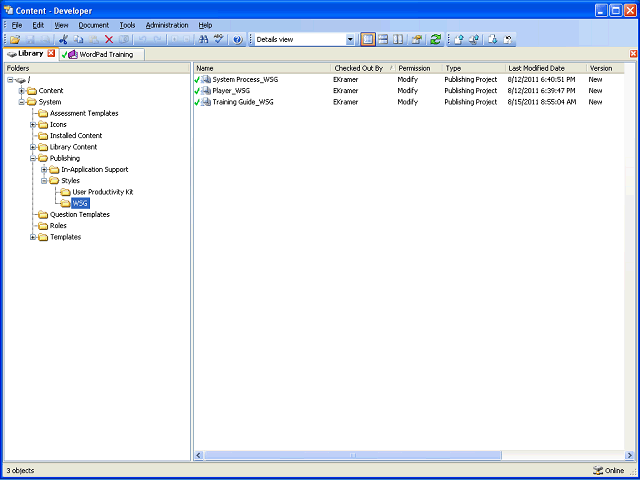Open the Administration menu
This screenshot has width=640, height=480.
[167, 25]
